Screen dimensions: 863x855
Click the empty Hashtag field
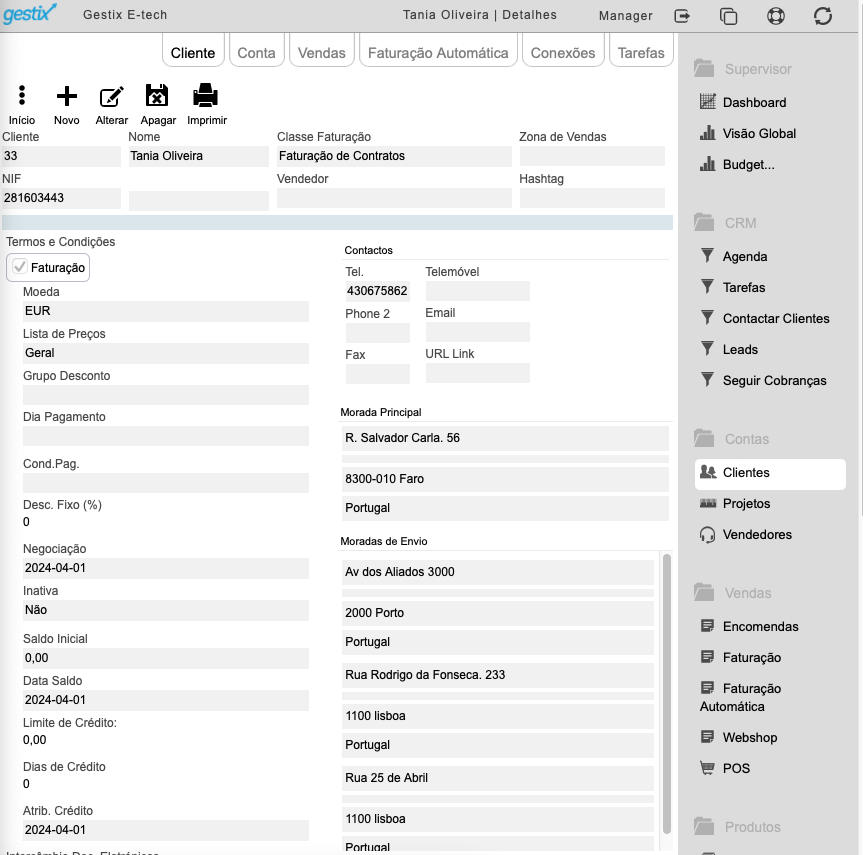tap(592, 198)
